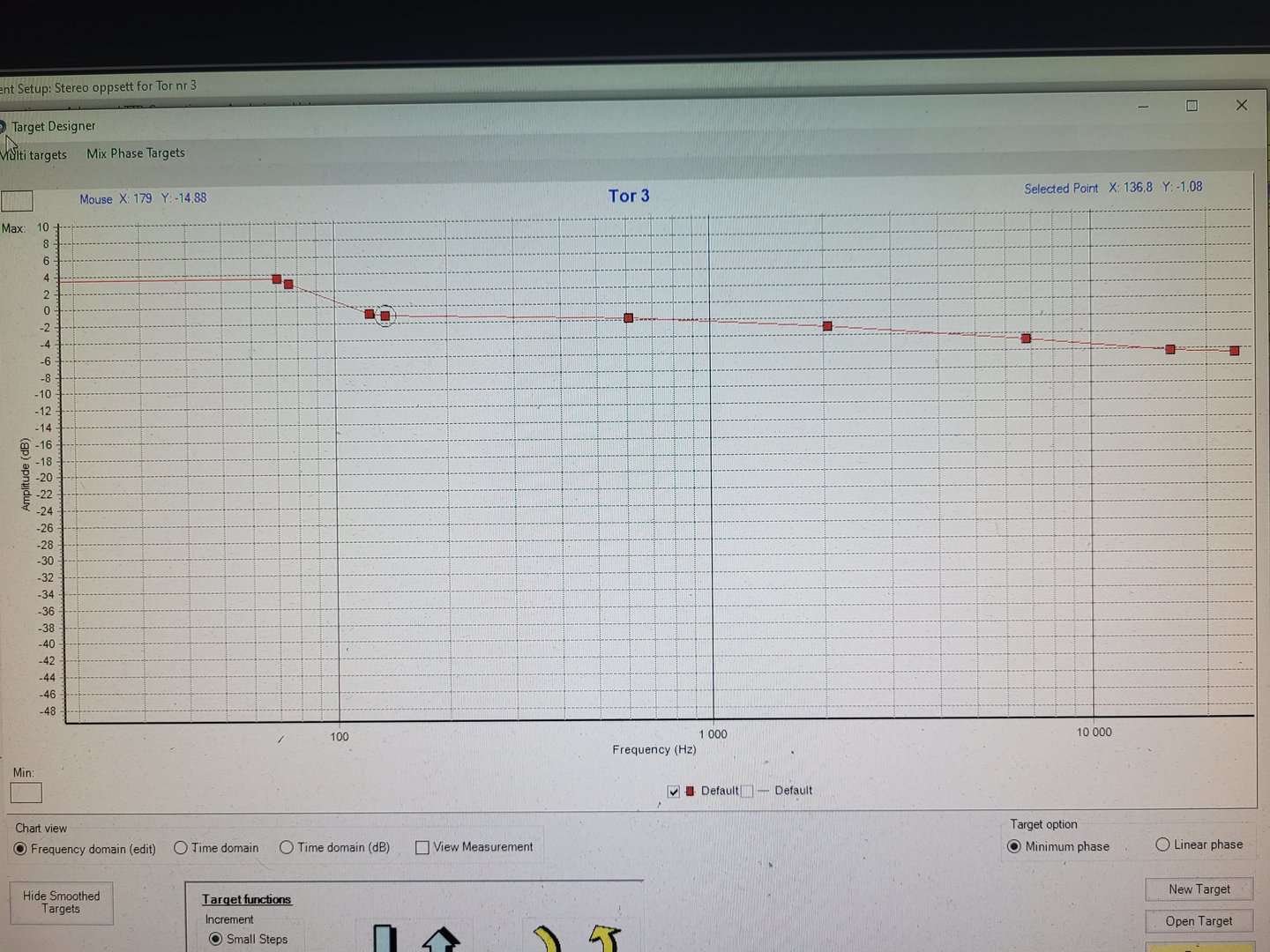Click the Frequency (Hz) axis label
The height and width of the screenshot is (952, 1270).
tap(654, 750)
